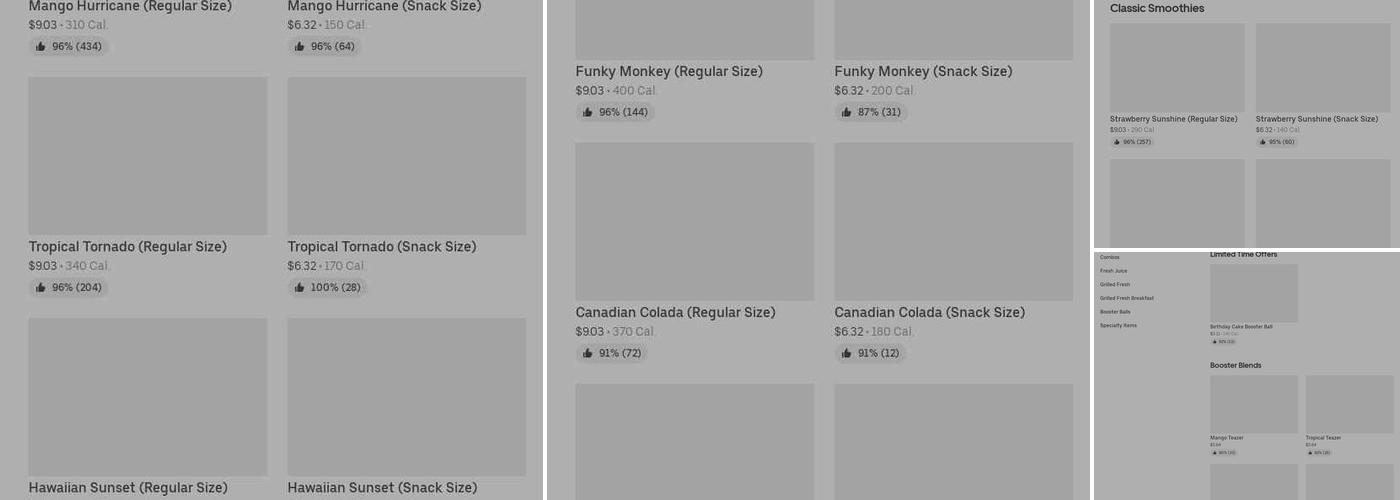Open the Tropical Tornado (Regular Size) title link
This screenshot has width=1400, height=500.
(x=127, y=247)
